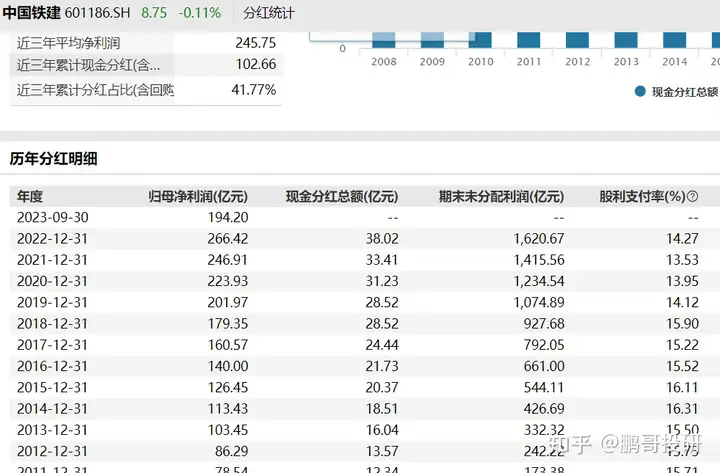This screenshot has height=473, width=720.
Task: Click the 近三年平均净利润 label
Action: pos(68,43)
